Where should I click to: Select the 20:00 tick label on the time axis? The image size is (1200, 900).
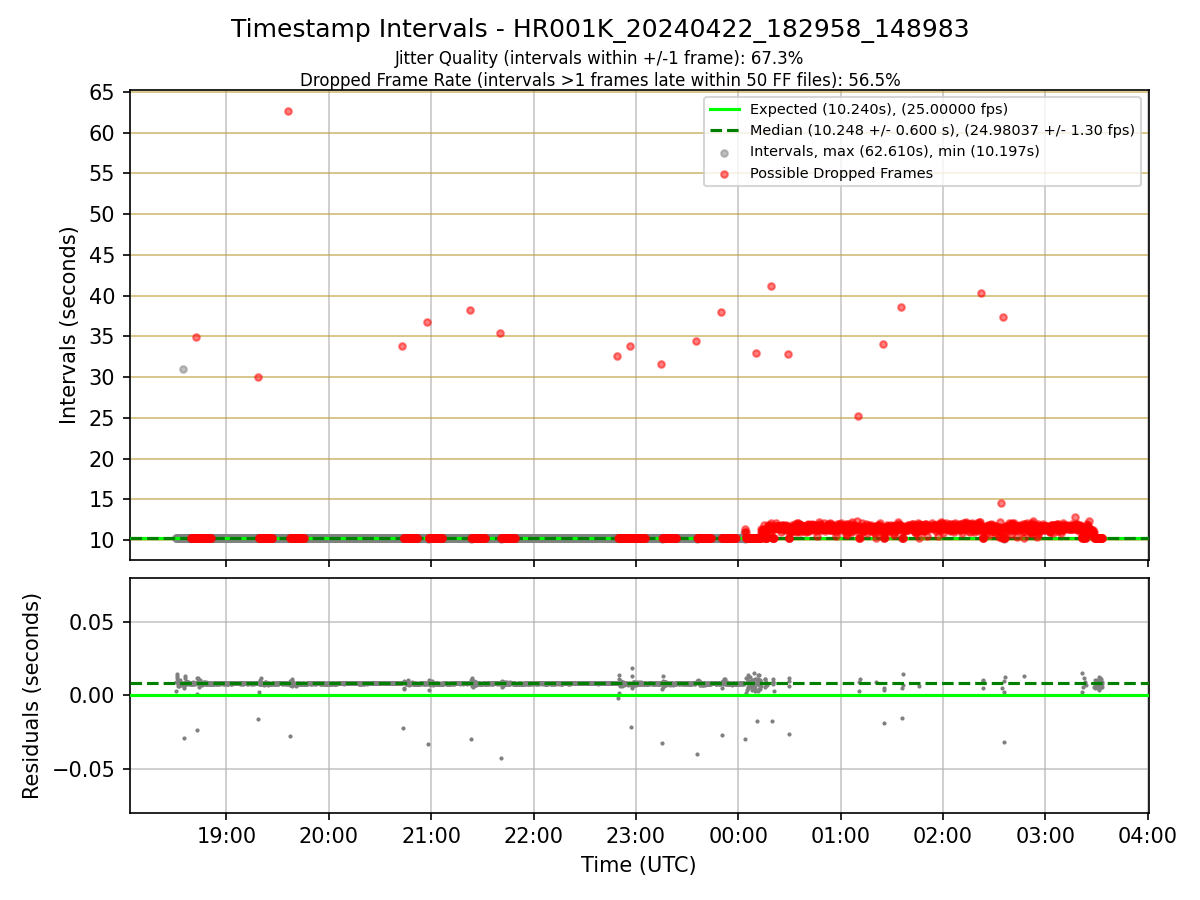(328, 837)
